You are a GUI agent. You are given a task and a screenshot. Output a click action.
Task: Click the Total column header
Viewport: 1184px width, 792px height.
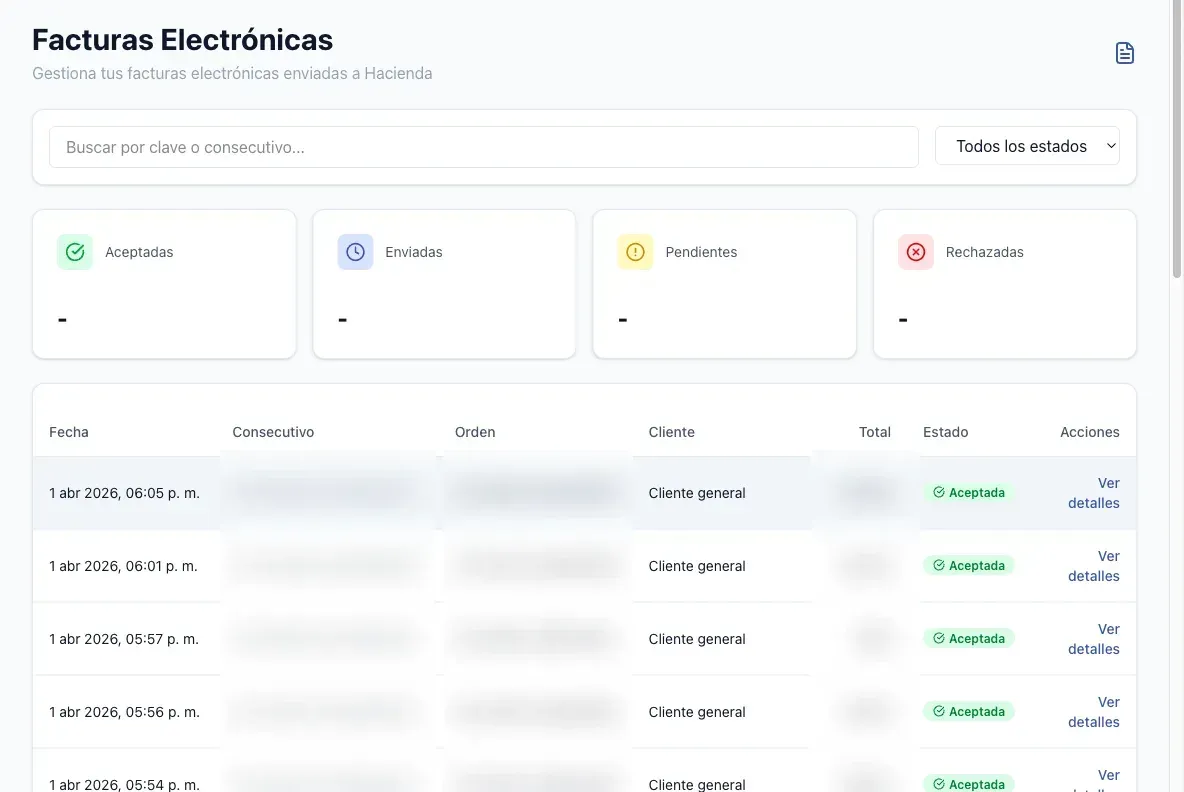pyautogui.click(x=874, y=432)
